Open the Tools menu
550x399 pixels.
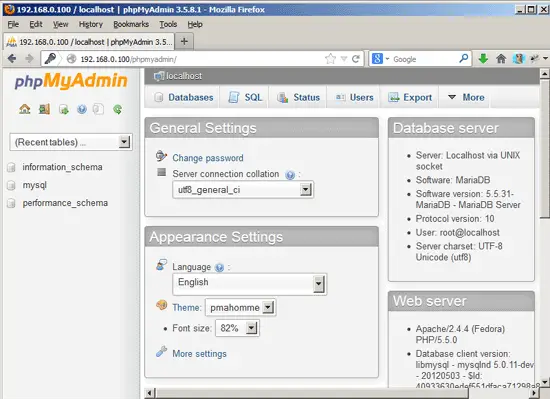point(168,24)
